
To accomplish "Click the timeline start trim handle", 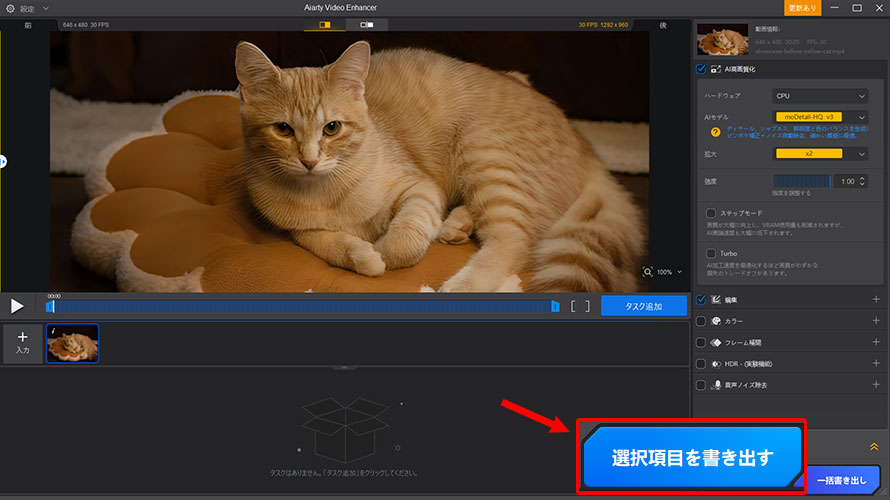I will tap(49, 306).
